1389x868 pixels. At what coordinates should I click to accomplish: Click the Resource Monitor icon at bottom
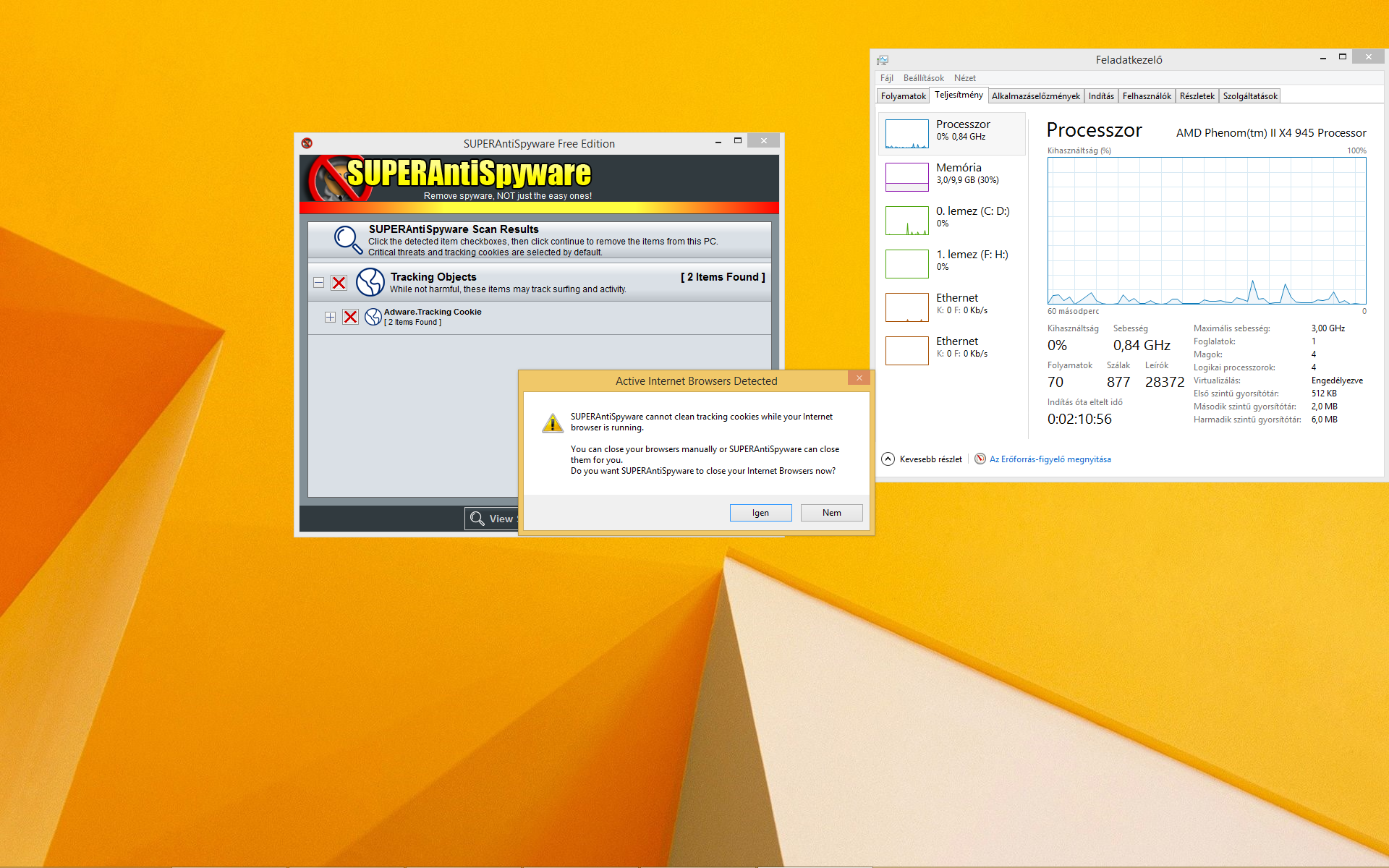980,459
